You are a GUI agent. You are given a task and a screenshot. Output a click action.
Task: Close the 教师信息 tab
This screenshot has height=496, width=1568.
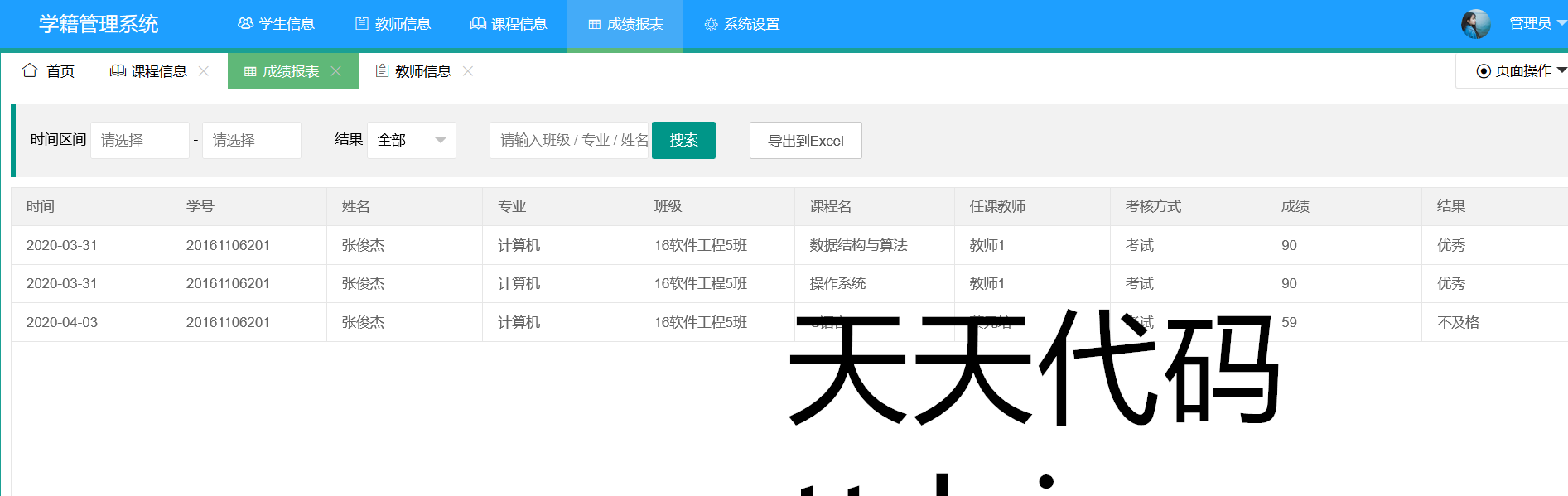468,71
